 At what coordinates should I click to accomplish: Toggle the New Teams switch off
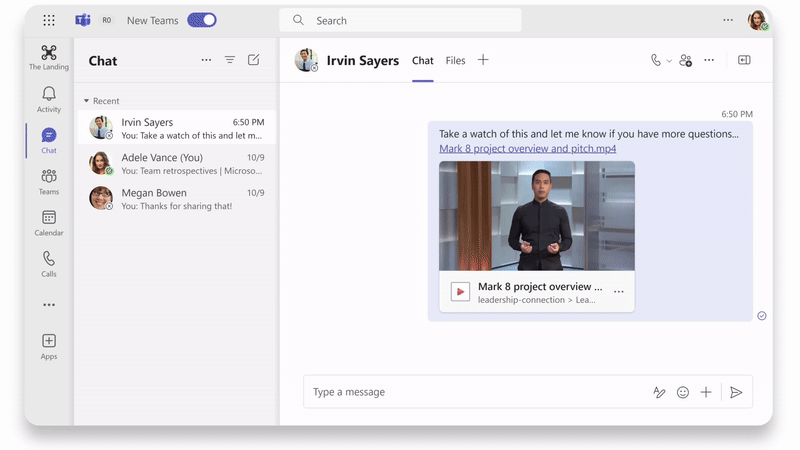(x=202, y=20)
